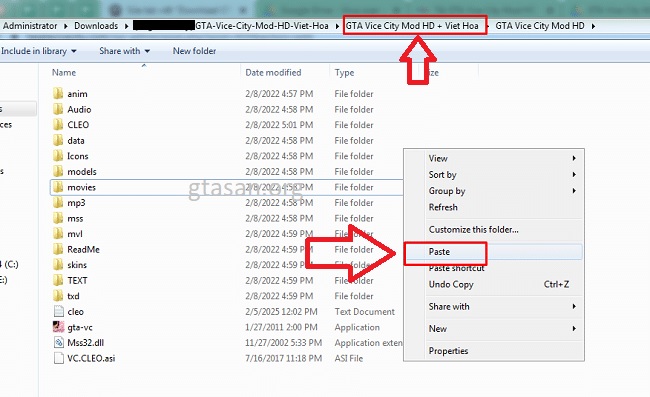Go to Administrator in the address bar
The width and height of the screenshot is (650, 397).
tap(30, 26)
